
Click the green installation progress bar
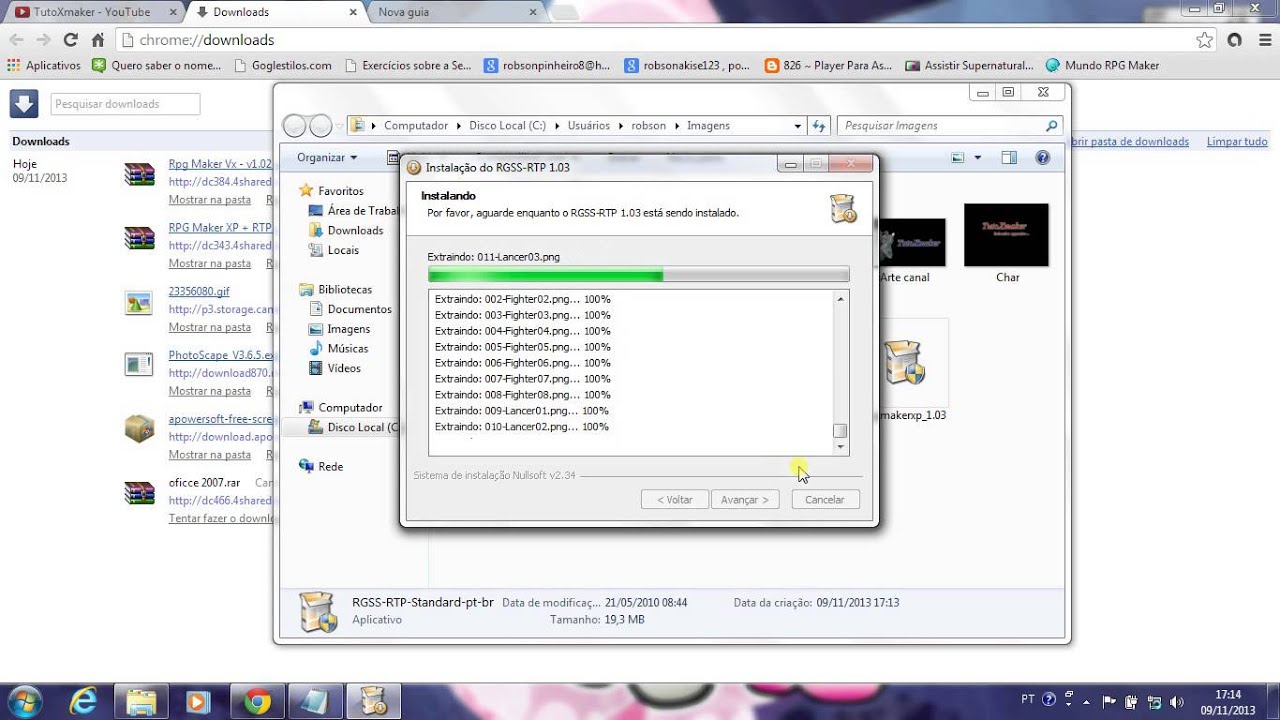(638, 274)
